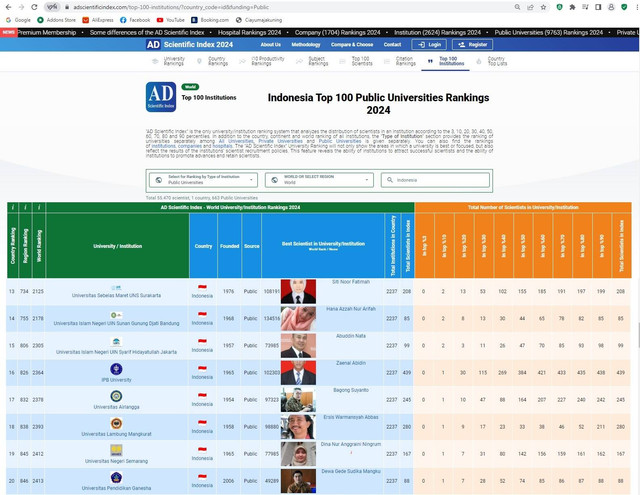Image resolution: width=640 pixels, height=495 pixels.
Task: Toggle the browser side panel icon
Action: 598,7
